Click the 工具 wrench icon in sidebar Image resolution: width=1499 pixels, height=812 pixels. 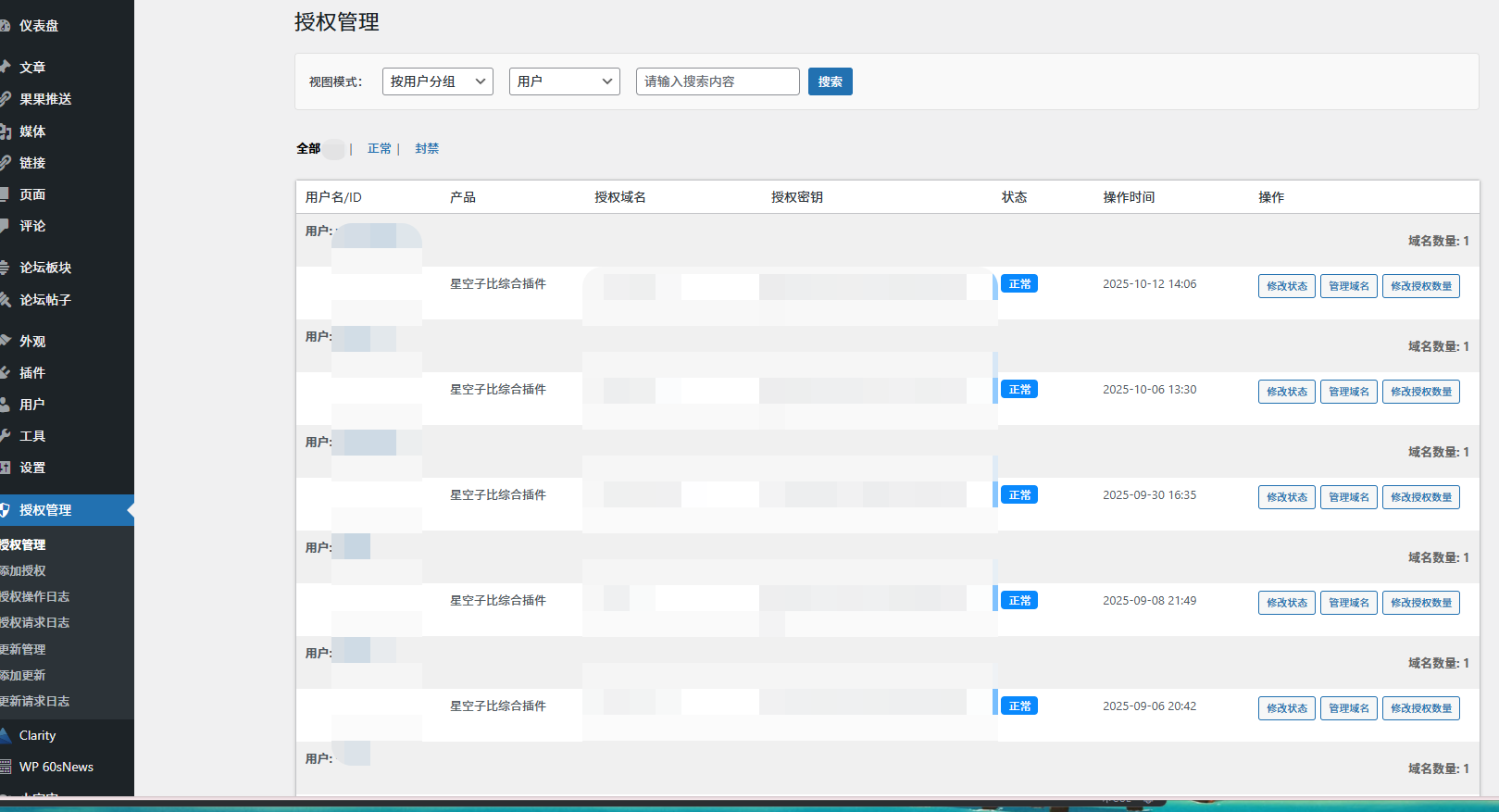(5, 436)
